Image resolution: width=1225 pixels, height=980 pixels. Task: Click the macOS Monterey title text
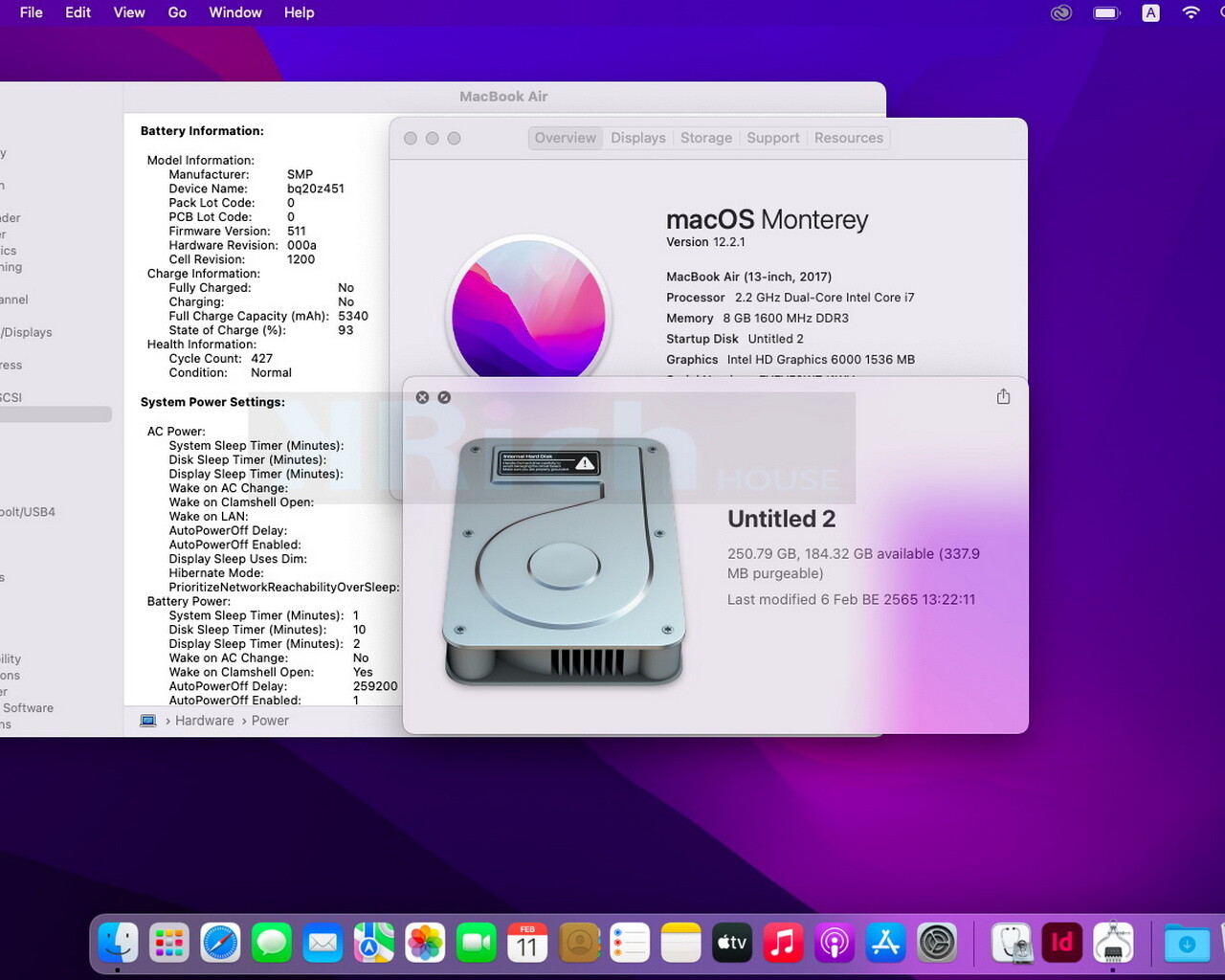[x=768, y=220]
